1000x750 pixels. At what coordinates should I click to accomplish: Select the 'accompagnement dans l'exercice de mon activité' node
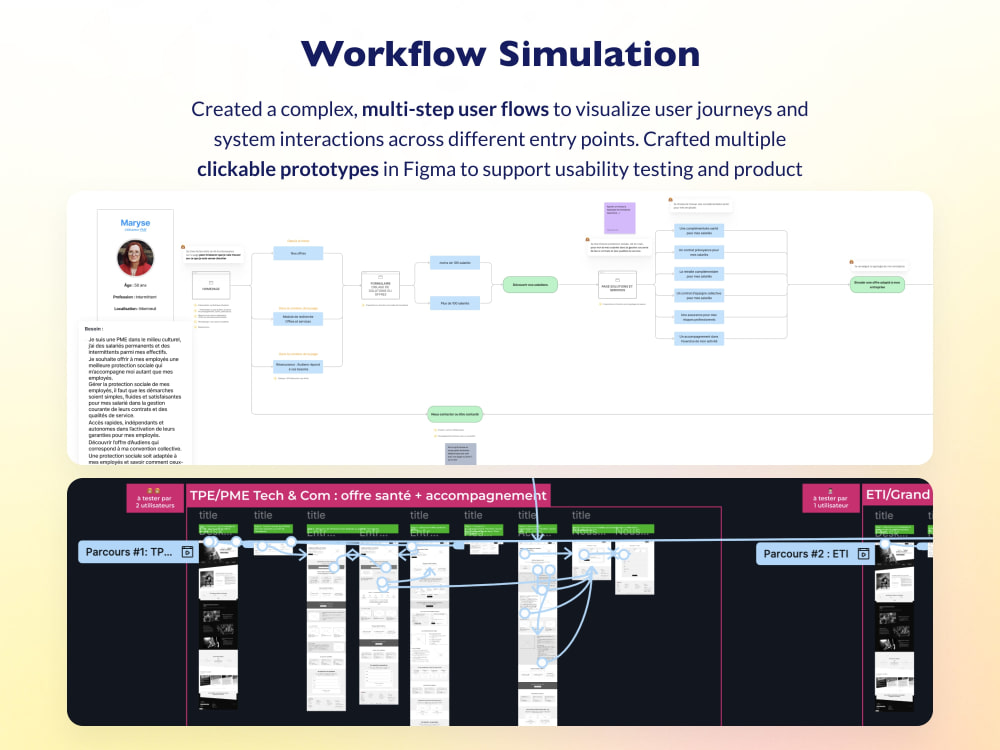[699, 339]
